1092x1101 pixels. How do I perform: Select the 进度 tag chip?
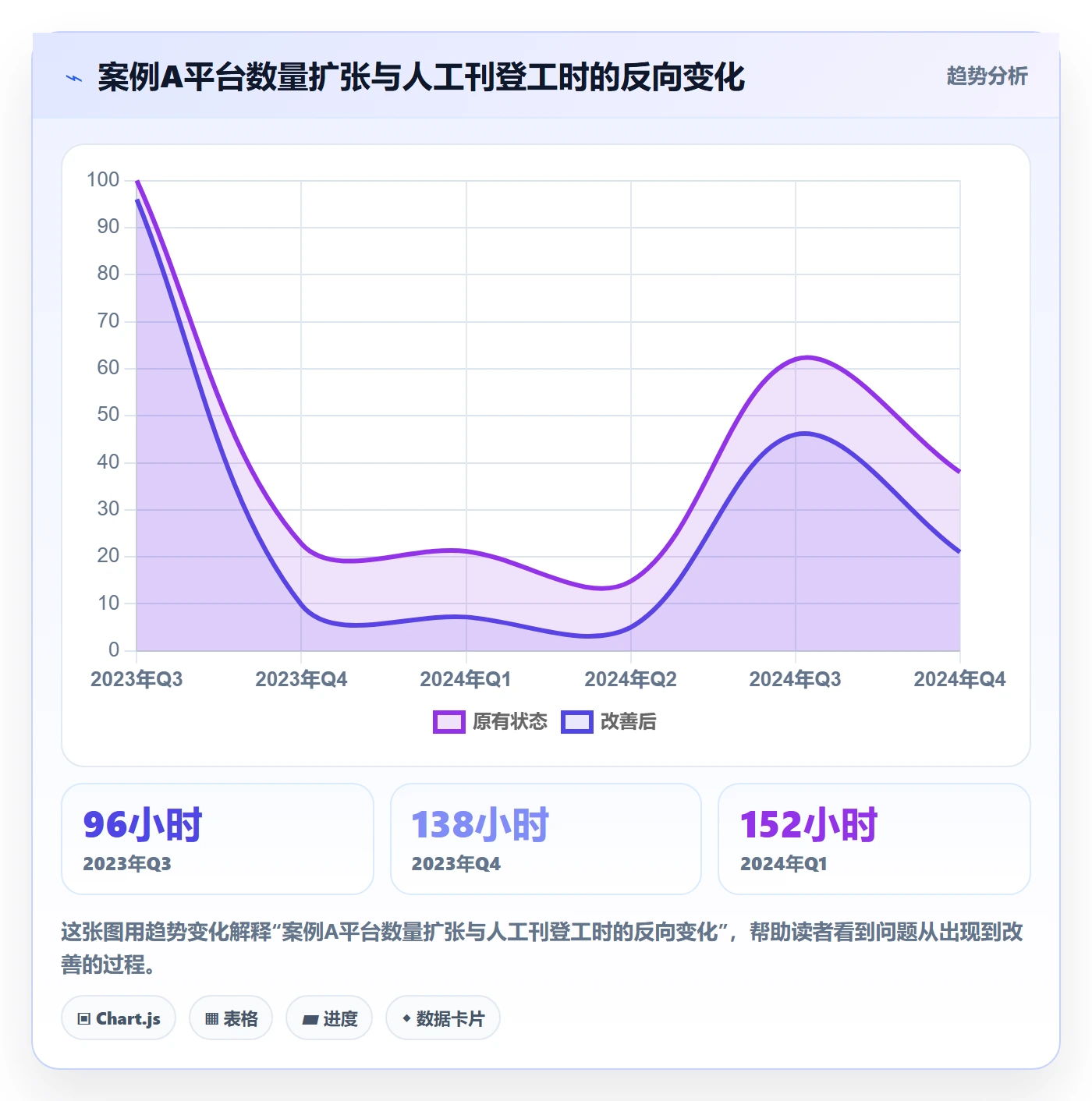329,1018
